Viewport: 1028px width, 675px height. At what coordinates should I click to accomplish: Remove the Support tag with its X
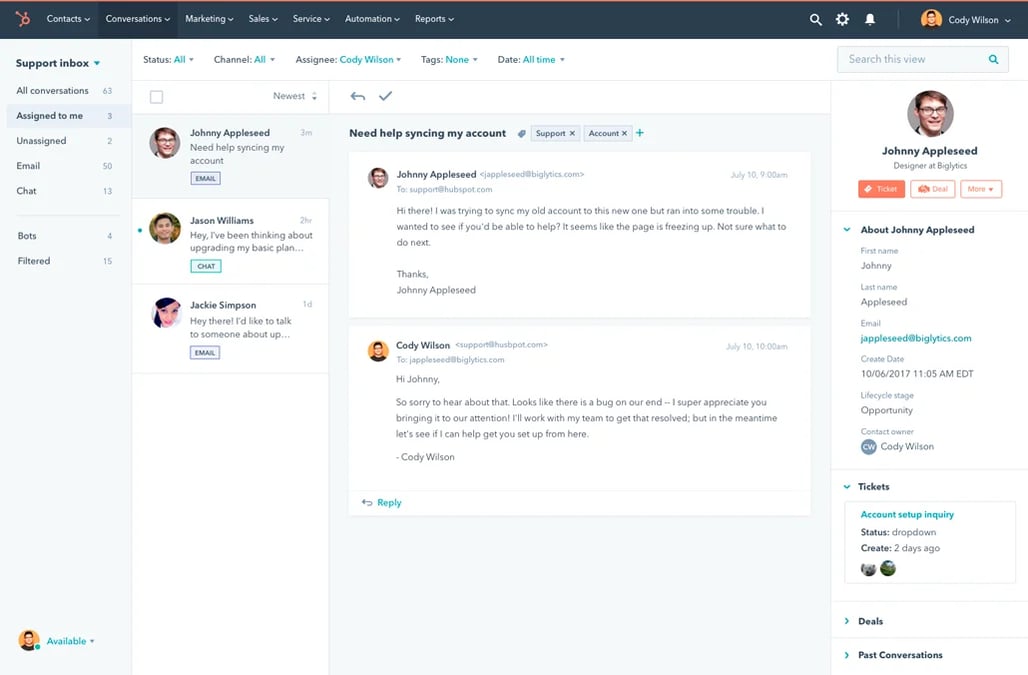(572, 133)
